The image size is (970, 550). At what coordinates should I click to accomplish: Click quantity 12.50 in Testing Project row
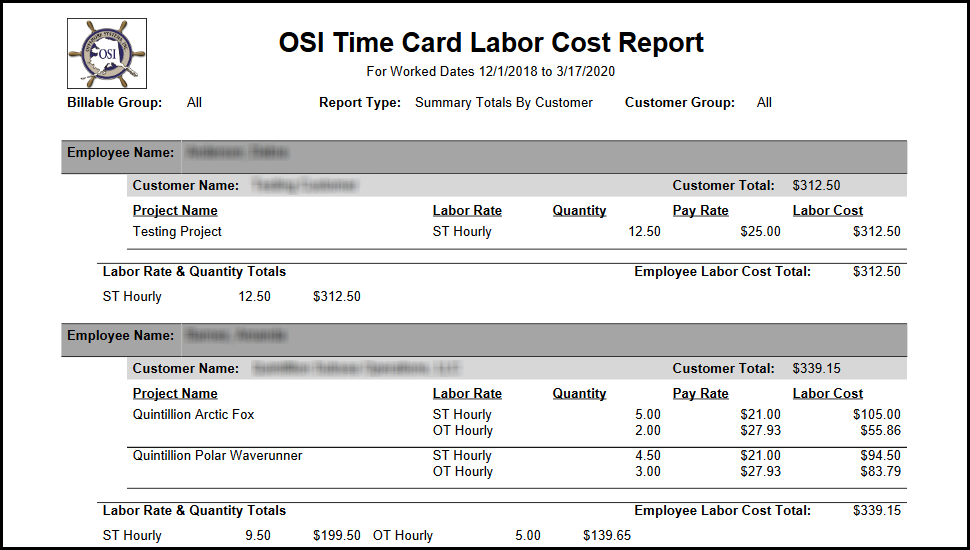click(x=645, y=231)
